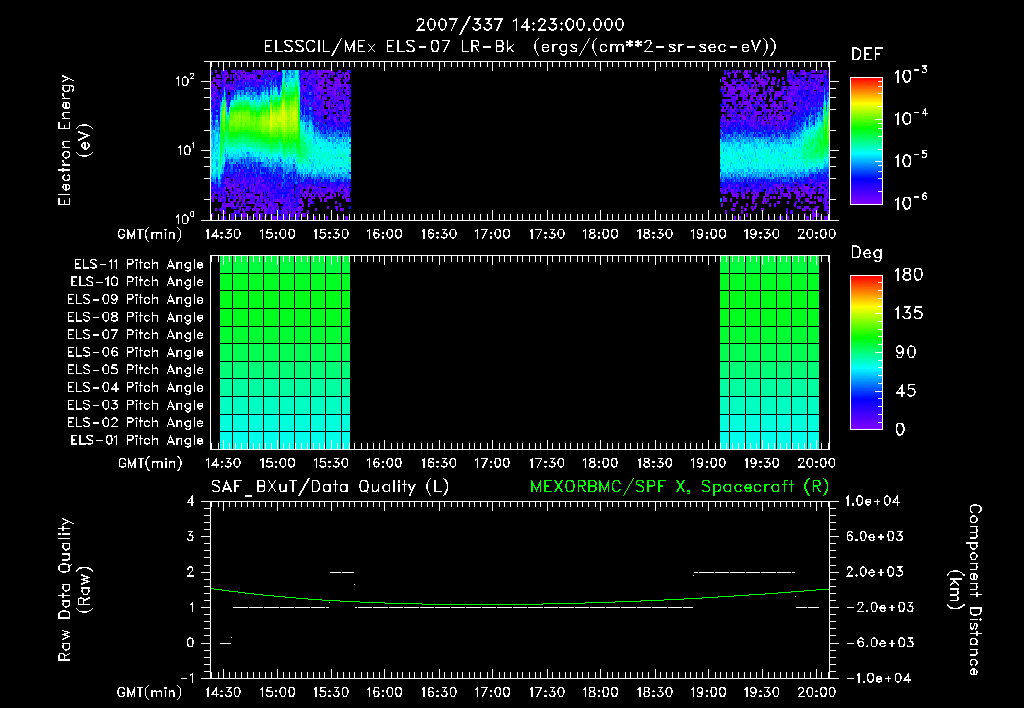Viewport: 1024px width, 708px height.
Task: Click the Deg pitch angle color bar
Action: pos(866,352)
